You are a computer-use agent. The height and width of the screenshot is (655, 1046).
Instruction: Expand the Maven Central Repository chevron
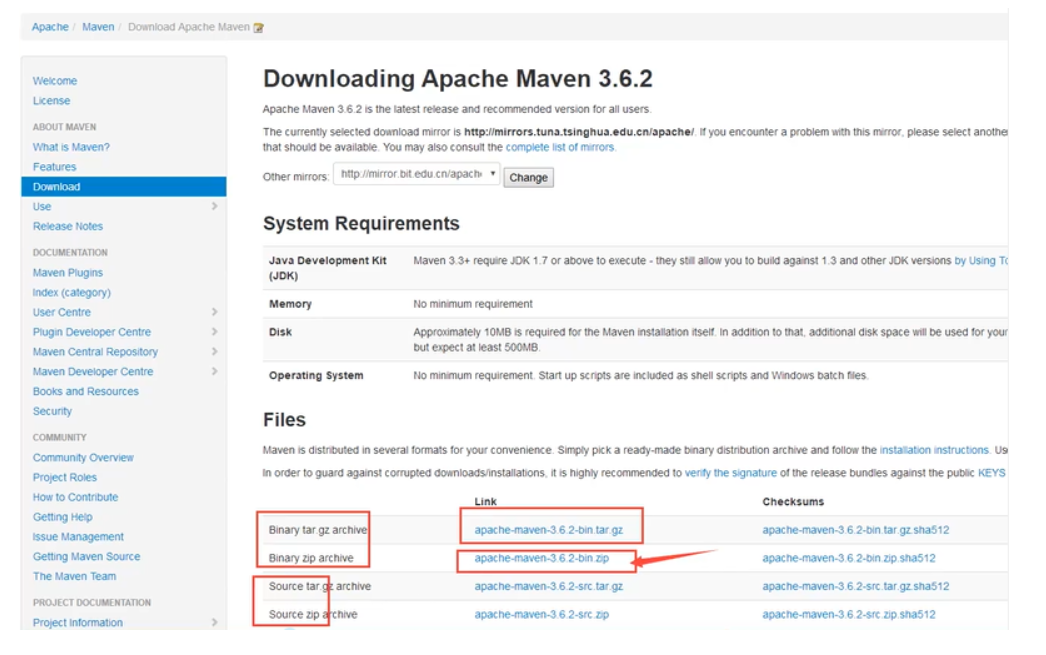tap(214, 352)
